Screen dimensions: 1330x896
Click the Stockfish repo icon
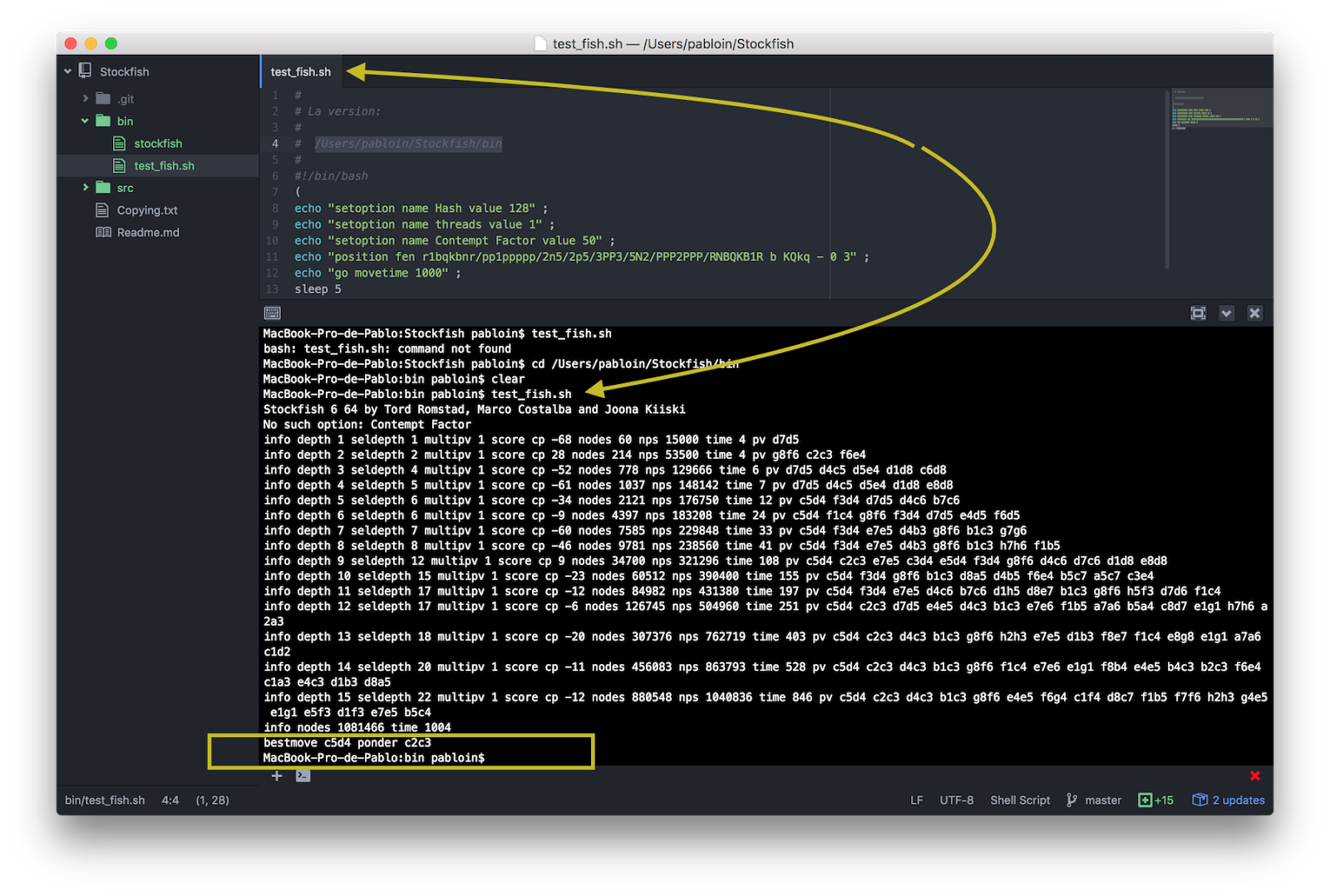(x=85, y=71)
